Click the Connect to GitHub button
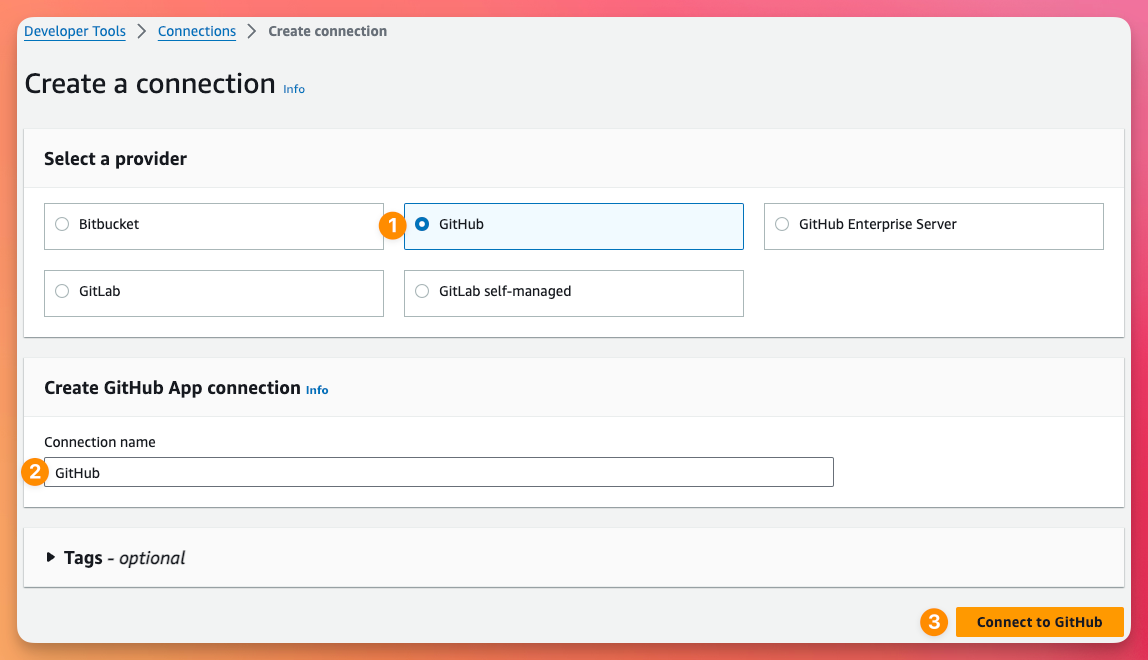The image size is (1148, 660). (x=1039, y=622)
